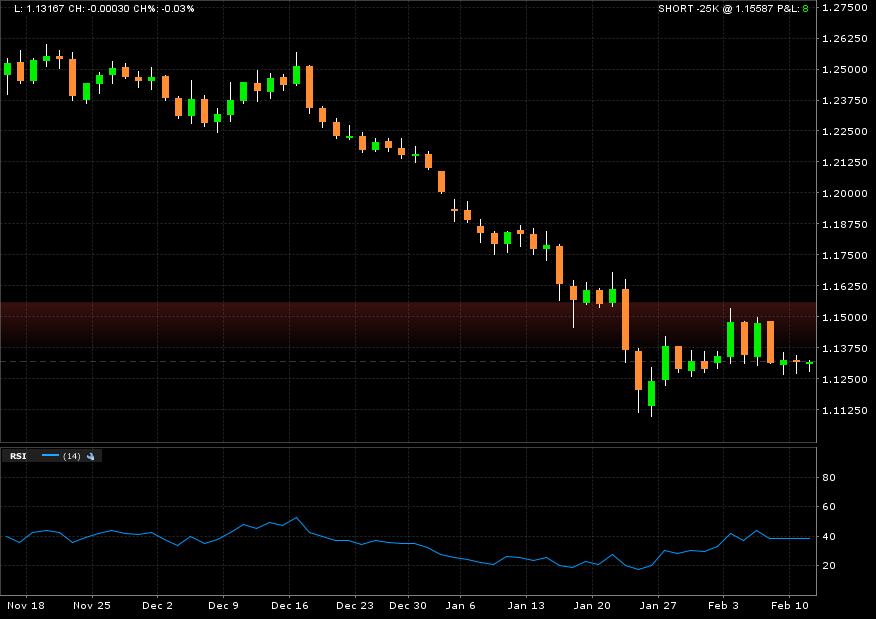
Task: Click the P&L value 8
Action: [806, 8]
